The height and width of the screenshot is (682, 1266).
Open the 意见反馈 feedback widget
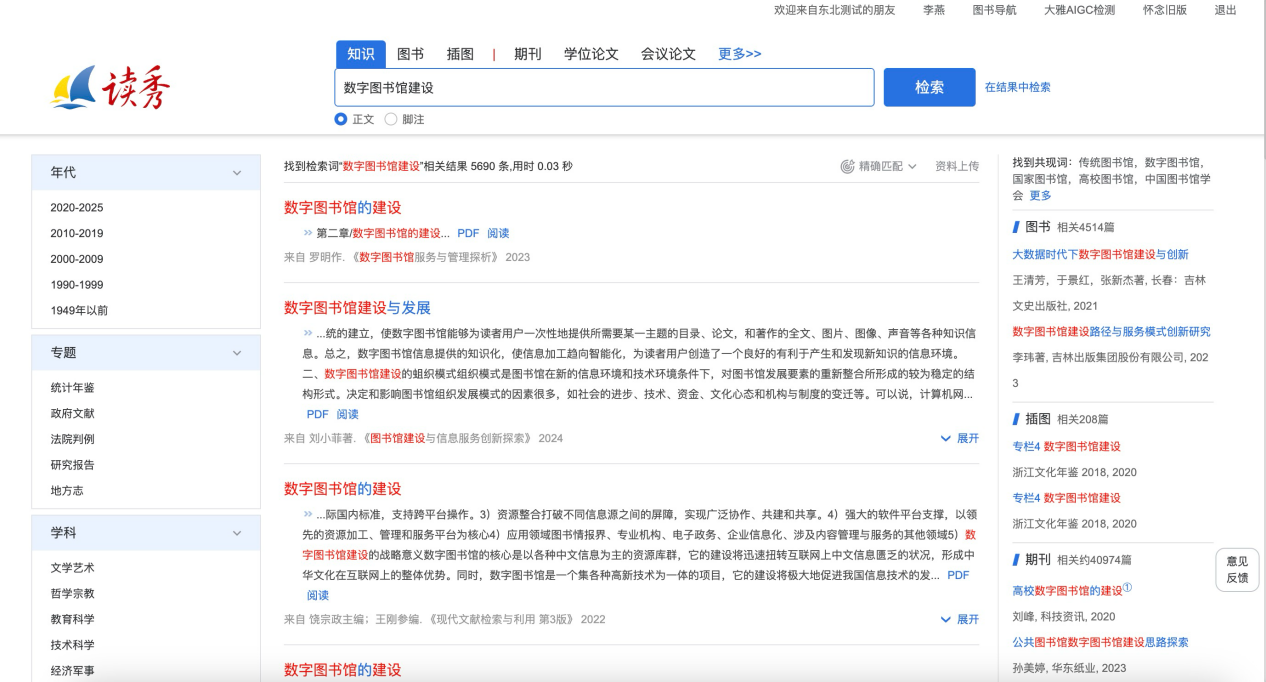(x=1237, y=569)
